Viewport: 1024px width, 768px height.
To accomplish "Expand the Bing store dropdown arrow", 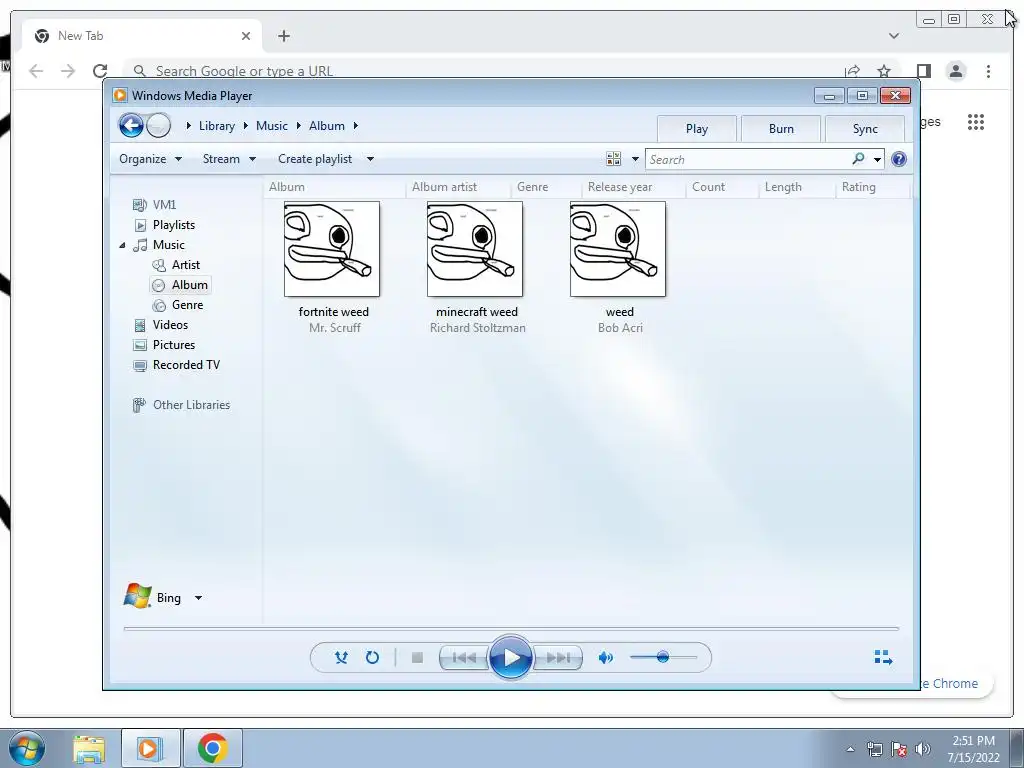I will pos(199,598).
